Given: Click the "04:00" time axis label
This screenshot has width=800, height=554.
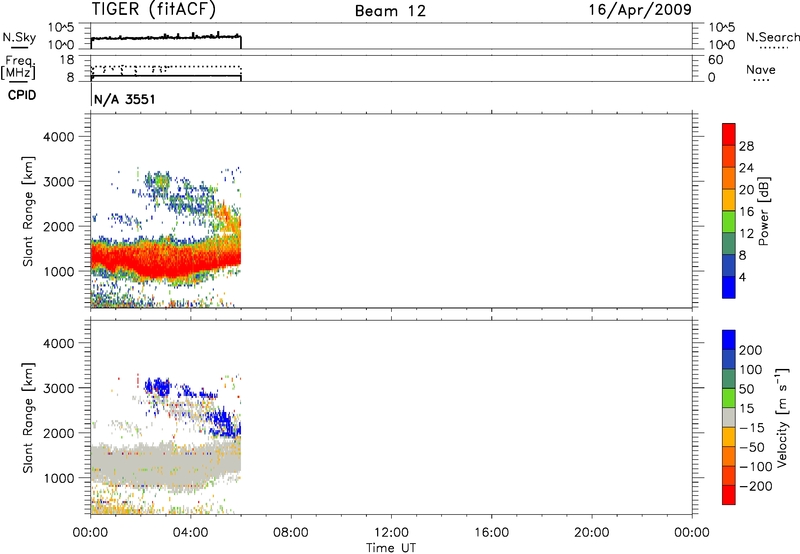Looking at the screenshot, I should click(190, 533).
